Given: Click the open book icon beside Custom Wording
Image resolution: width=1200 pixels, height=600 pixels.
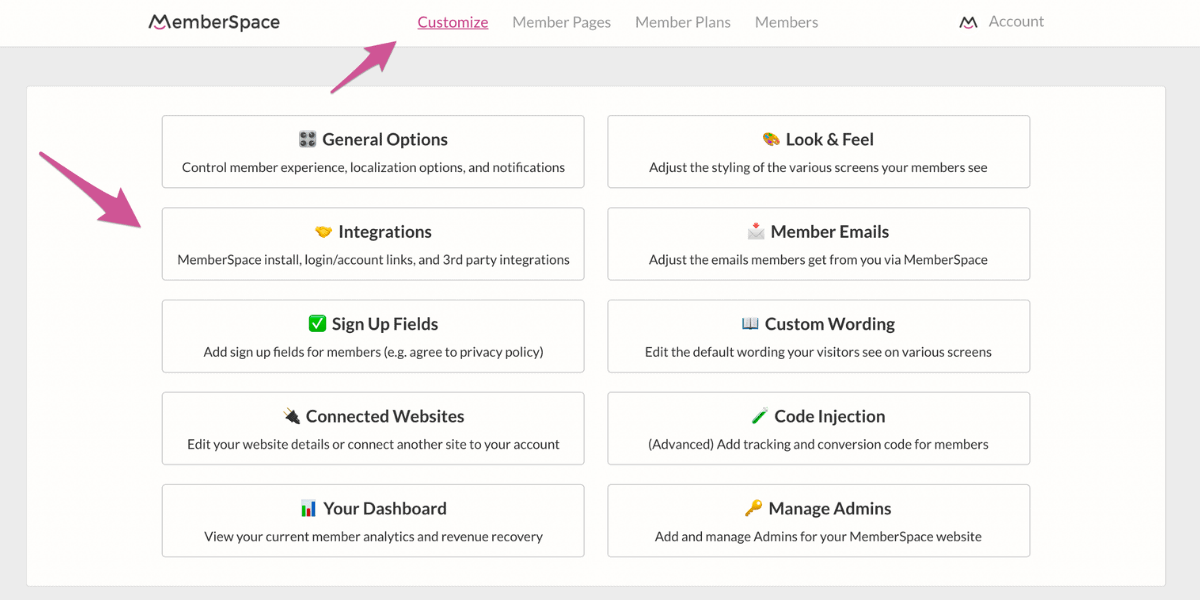Looking at the screenshot, I should [x=750, y=323].
